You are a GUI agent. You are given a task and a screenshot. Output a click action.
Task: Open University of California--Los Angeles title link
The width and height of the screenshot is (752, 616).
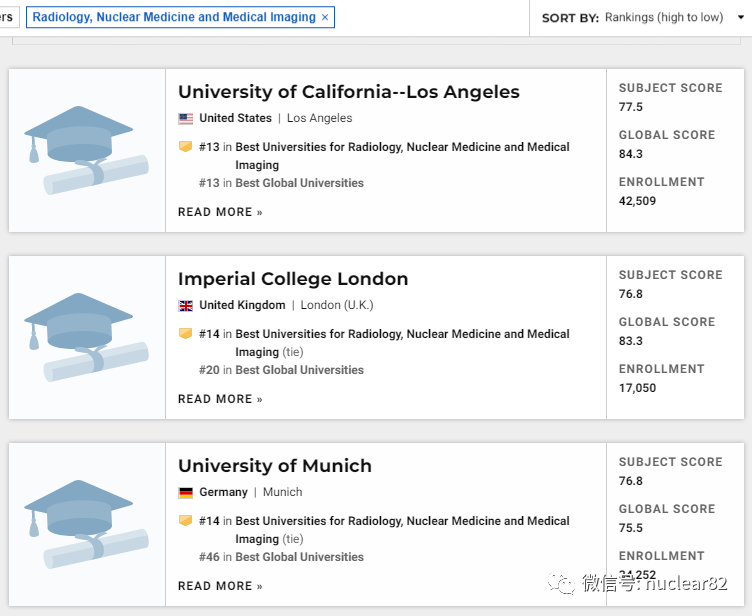click(348, 92)
